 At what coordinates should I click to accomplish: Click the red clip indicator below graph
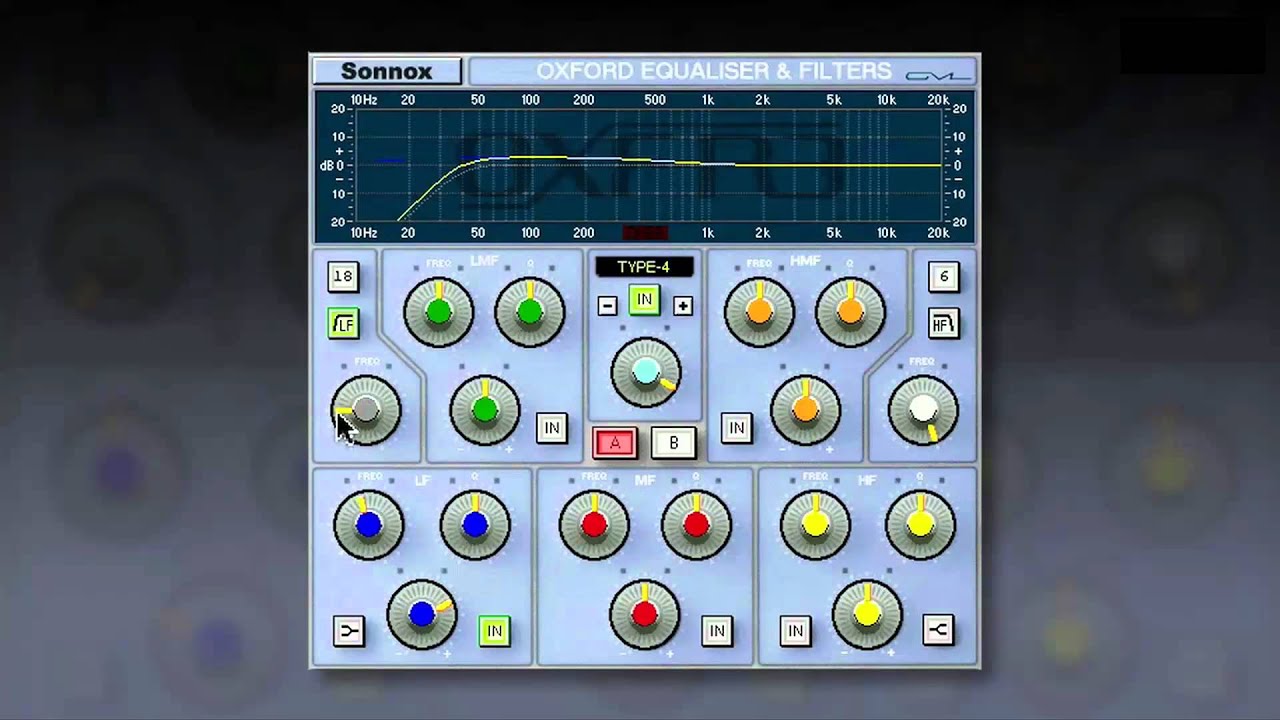[645, 233]
